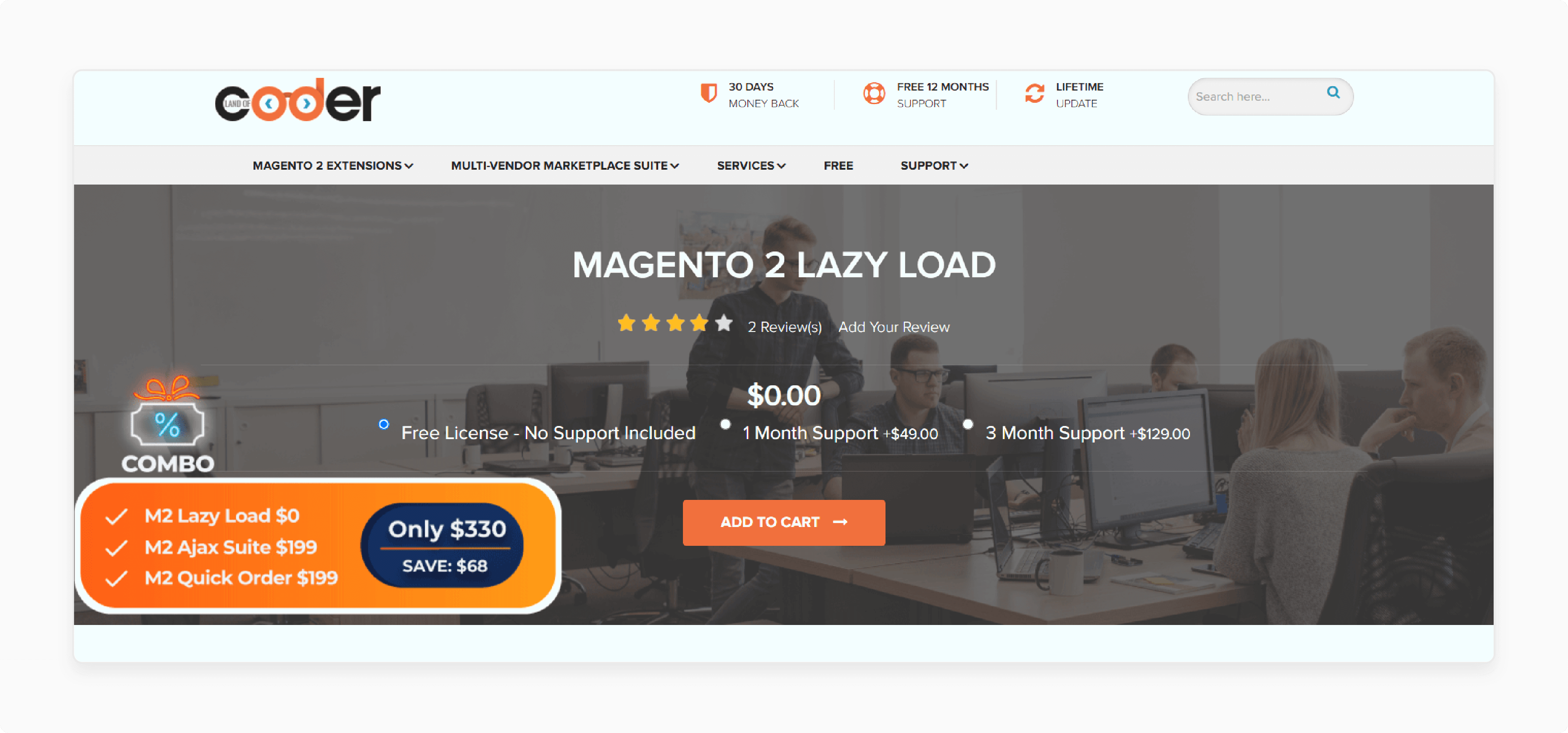
Task: Click Add Your Review link
Action: pyautogui.click(x=894, y=326)
